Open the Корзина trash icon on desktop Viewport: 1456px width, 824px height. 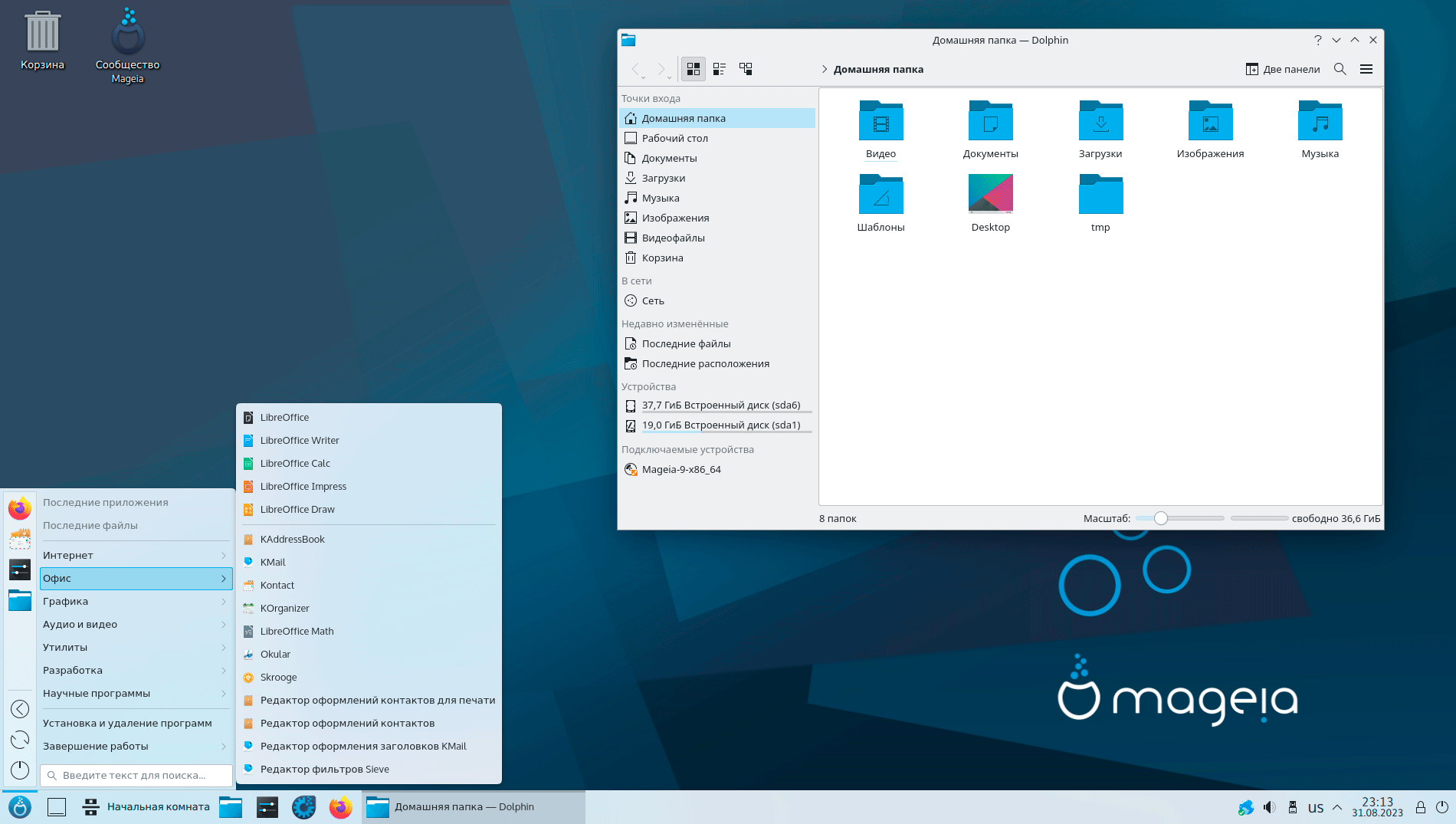42,34
